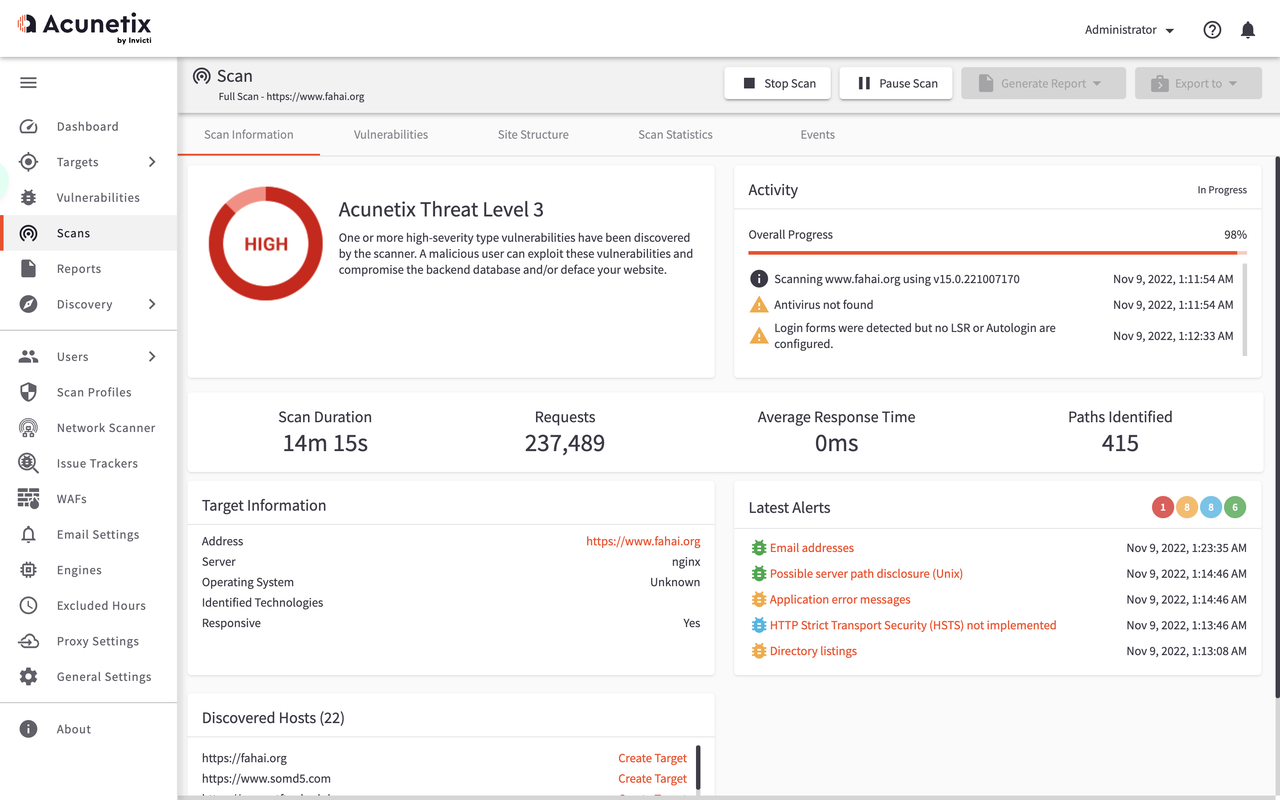Click the Overall Progress bar
1280x800 pixels.
(x=998, y=253)
